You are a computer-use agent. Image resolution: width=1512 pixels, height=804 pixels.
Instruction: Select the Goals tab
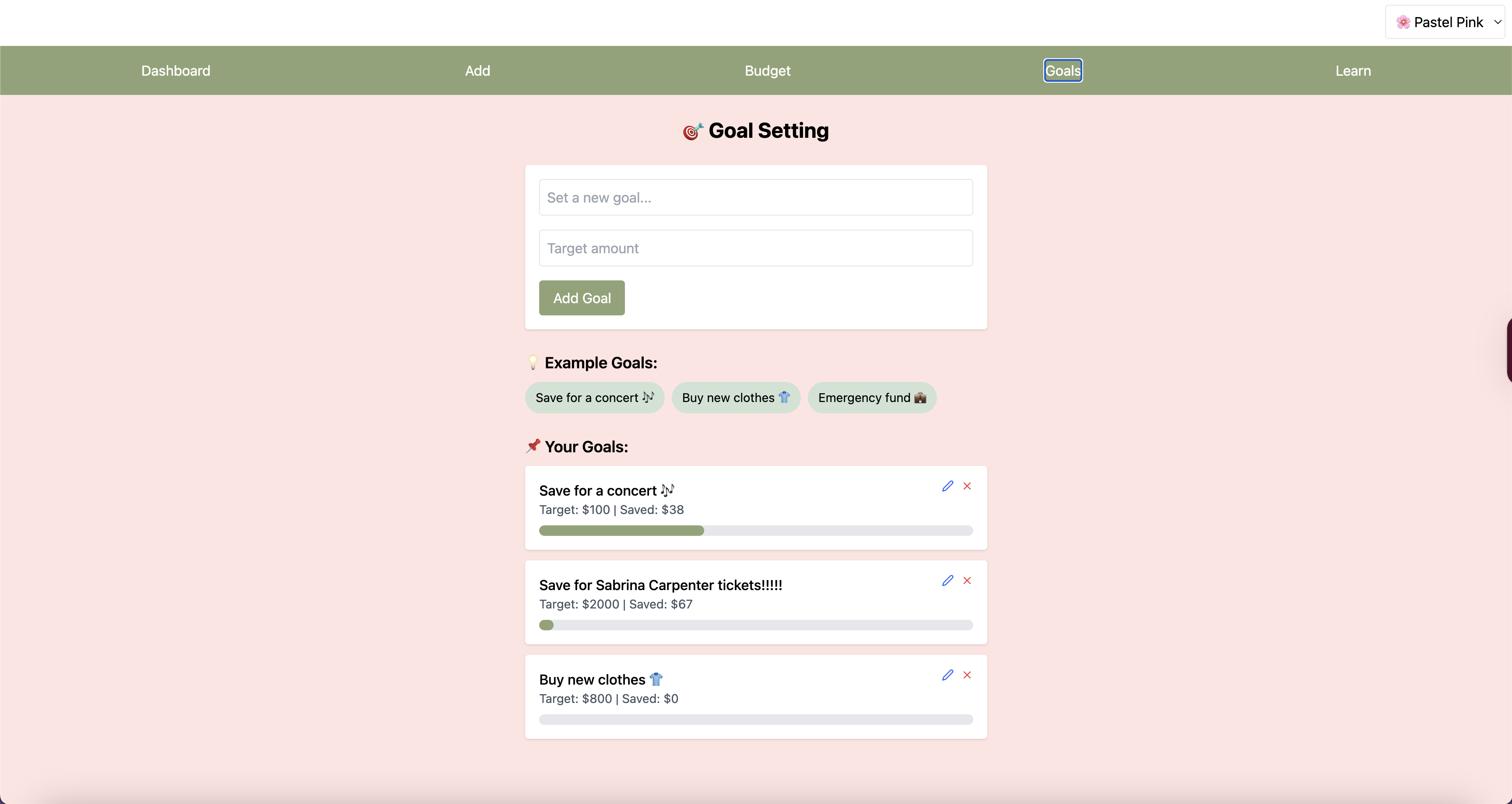[x=1063, y=70]
